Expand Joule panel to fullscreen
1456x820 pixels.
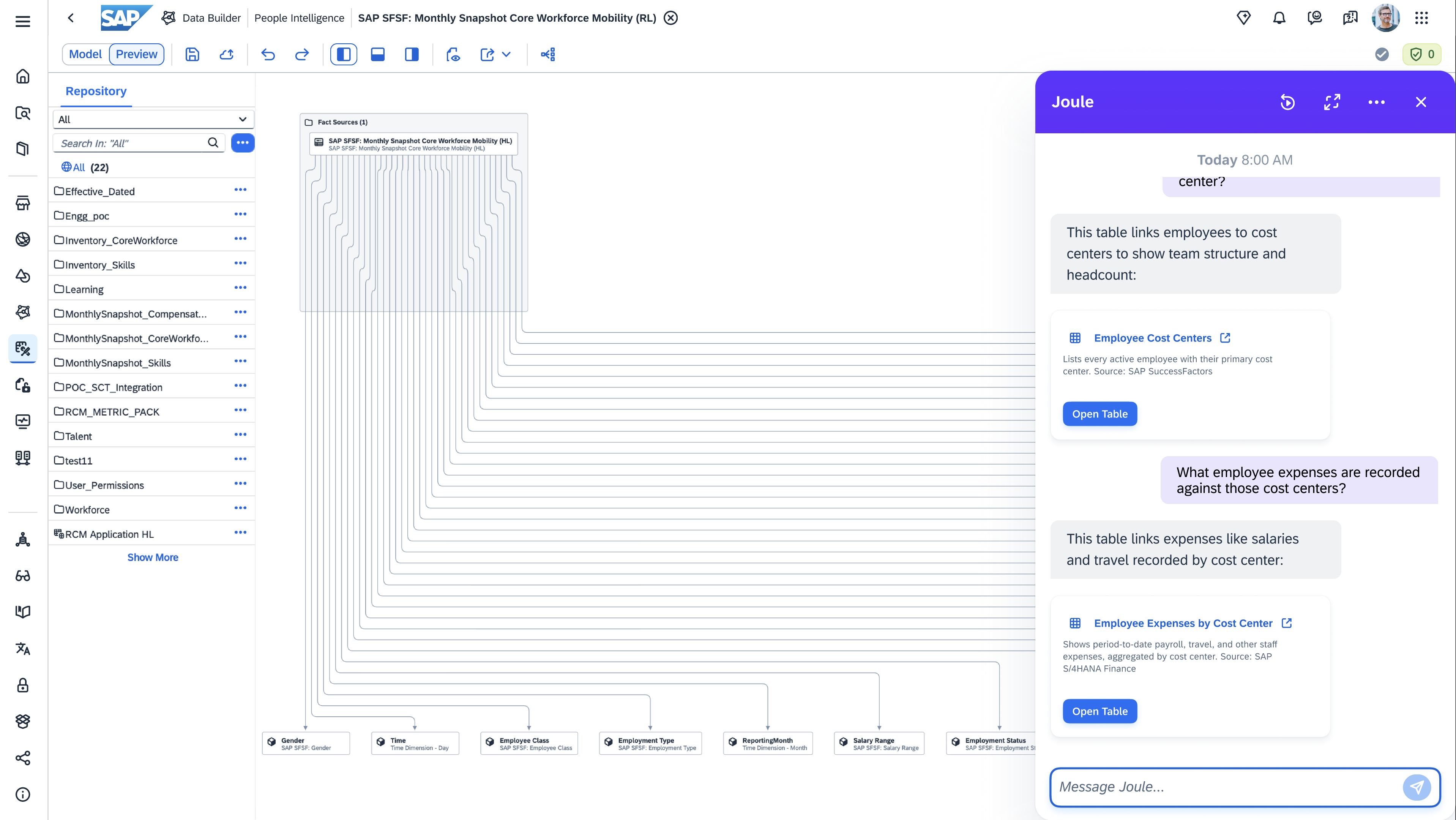coord(1332,102)
